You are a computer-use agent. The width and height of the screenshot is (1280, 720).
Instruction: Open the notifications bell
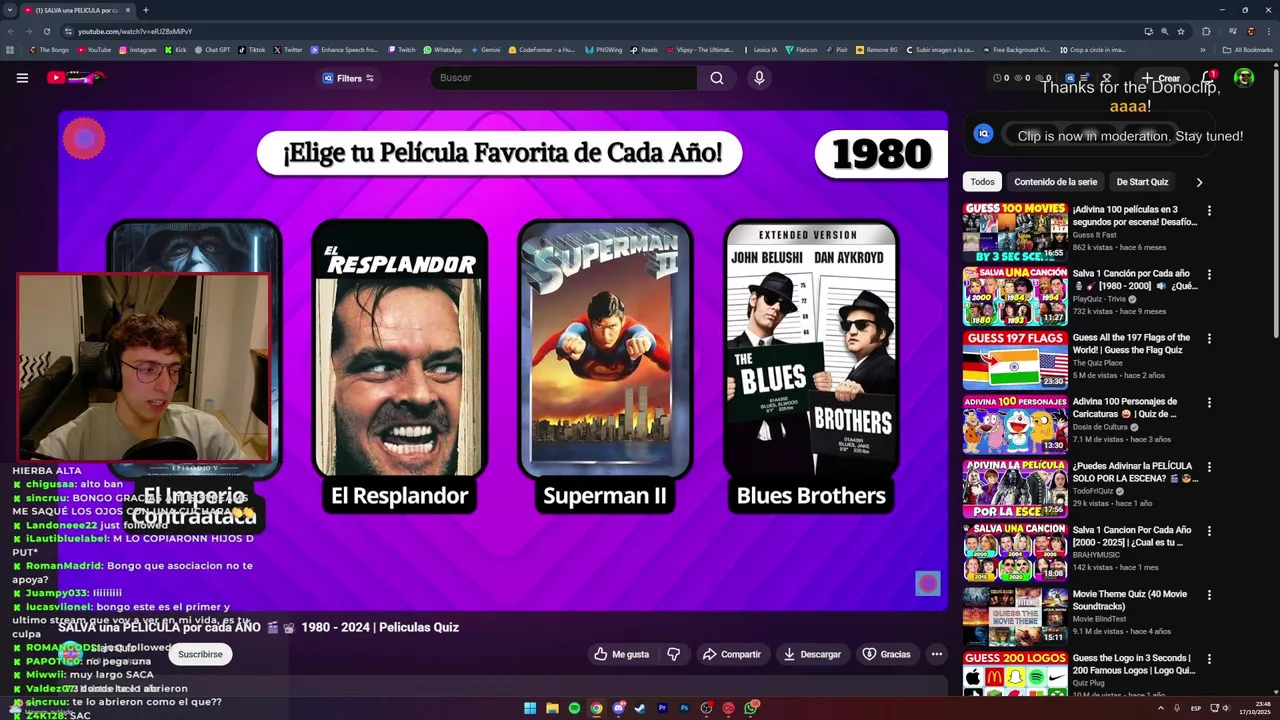pyautogui.click(x=1208, y=78)
